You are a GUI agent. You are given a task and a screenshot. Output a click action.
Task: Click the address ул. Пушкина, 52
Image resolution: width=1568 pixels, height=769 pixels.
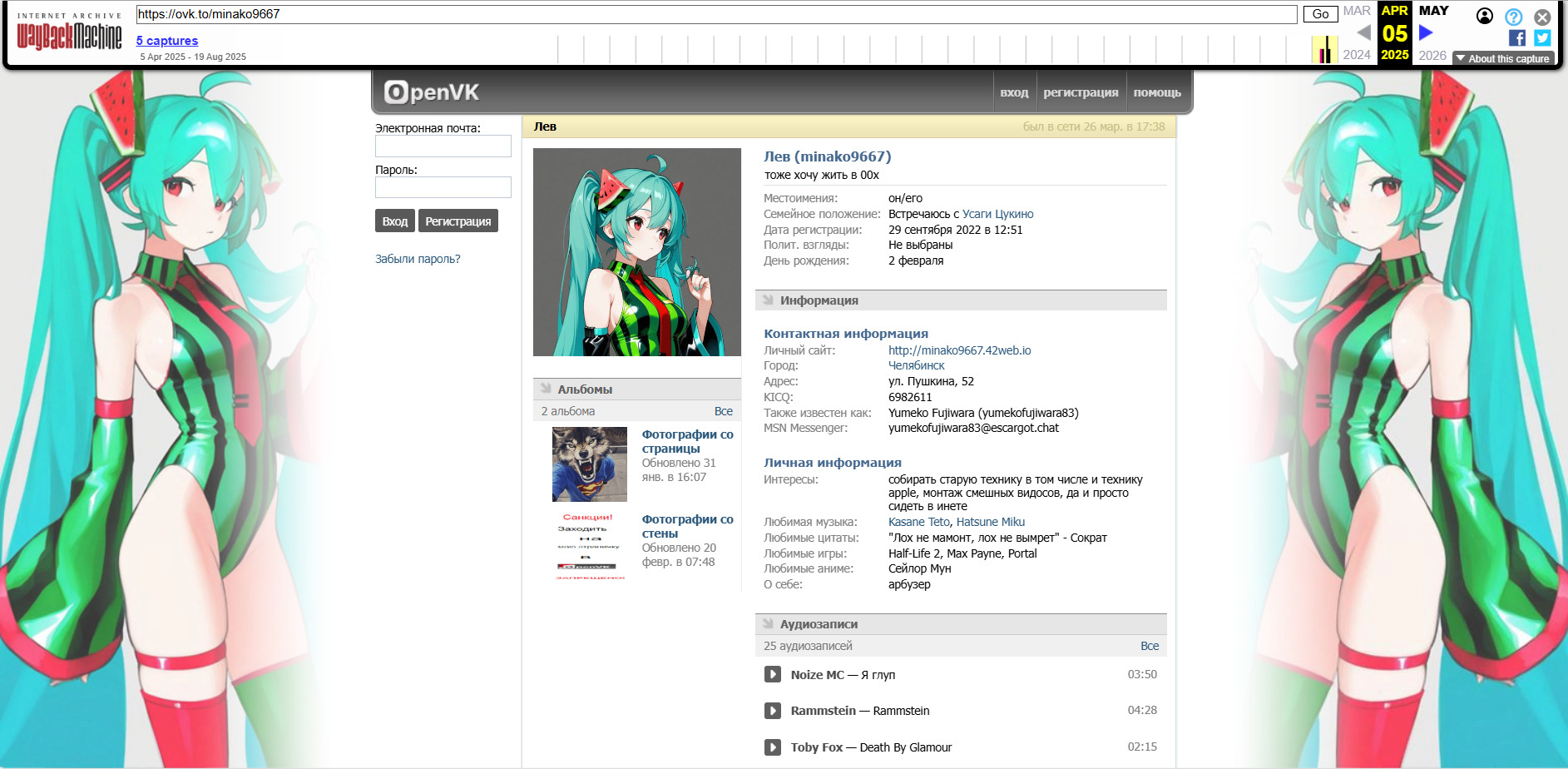pos(931,381)
